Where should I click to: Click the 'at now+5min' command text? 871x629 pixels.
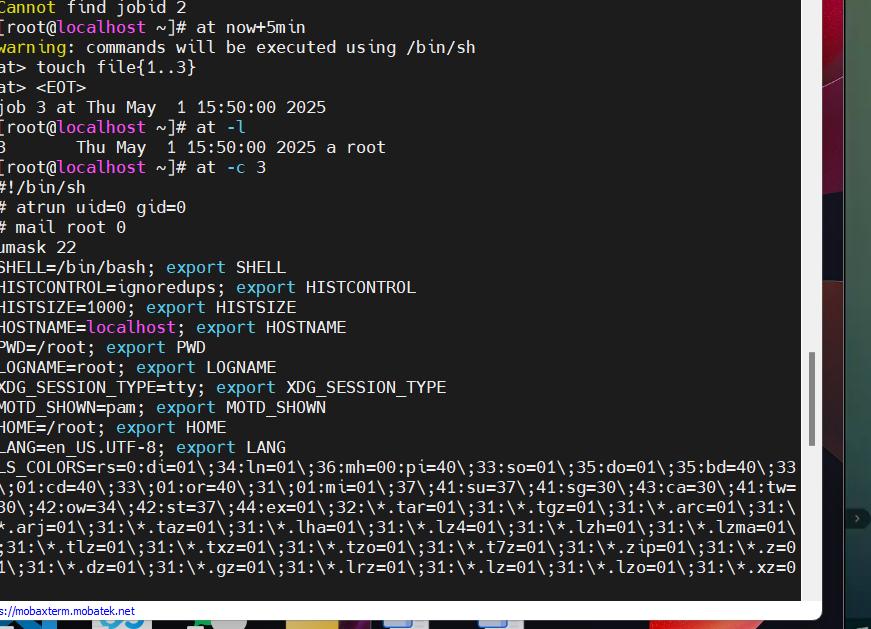[x=251, y=27]
